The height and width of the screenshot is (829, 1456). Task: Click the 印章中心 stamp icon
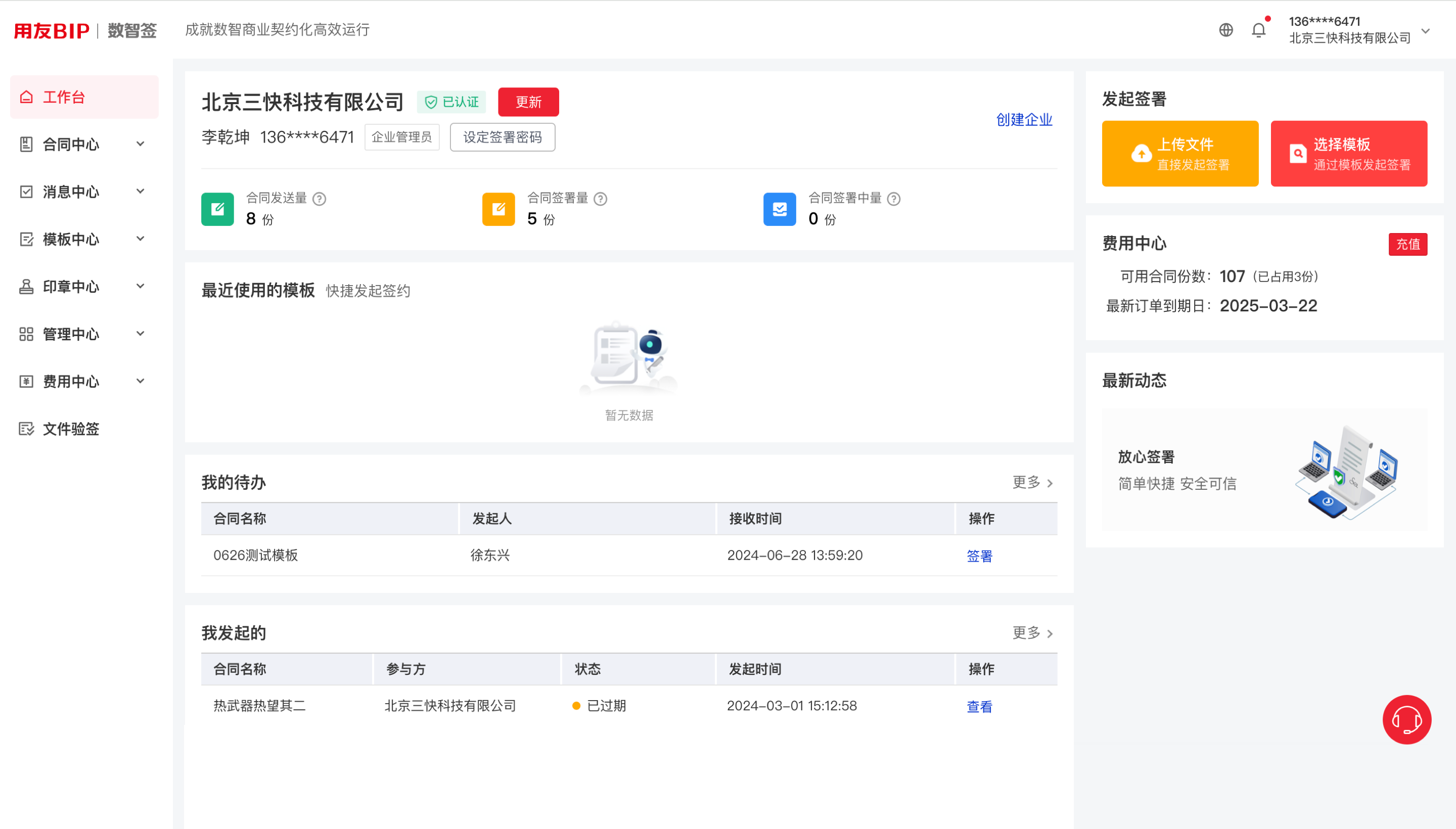(26, 287)
